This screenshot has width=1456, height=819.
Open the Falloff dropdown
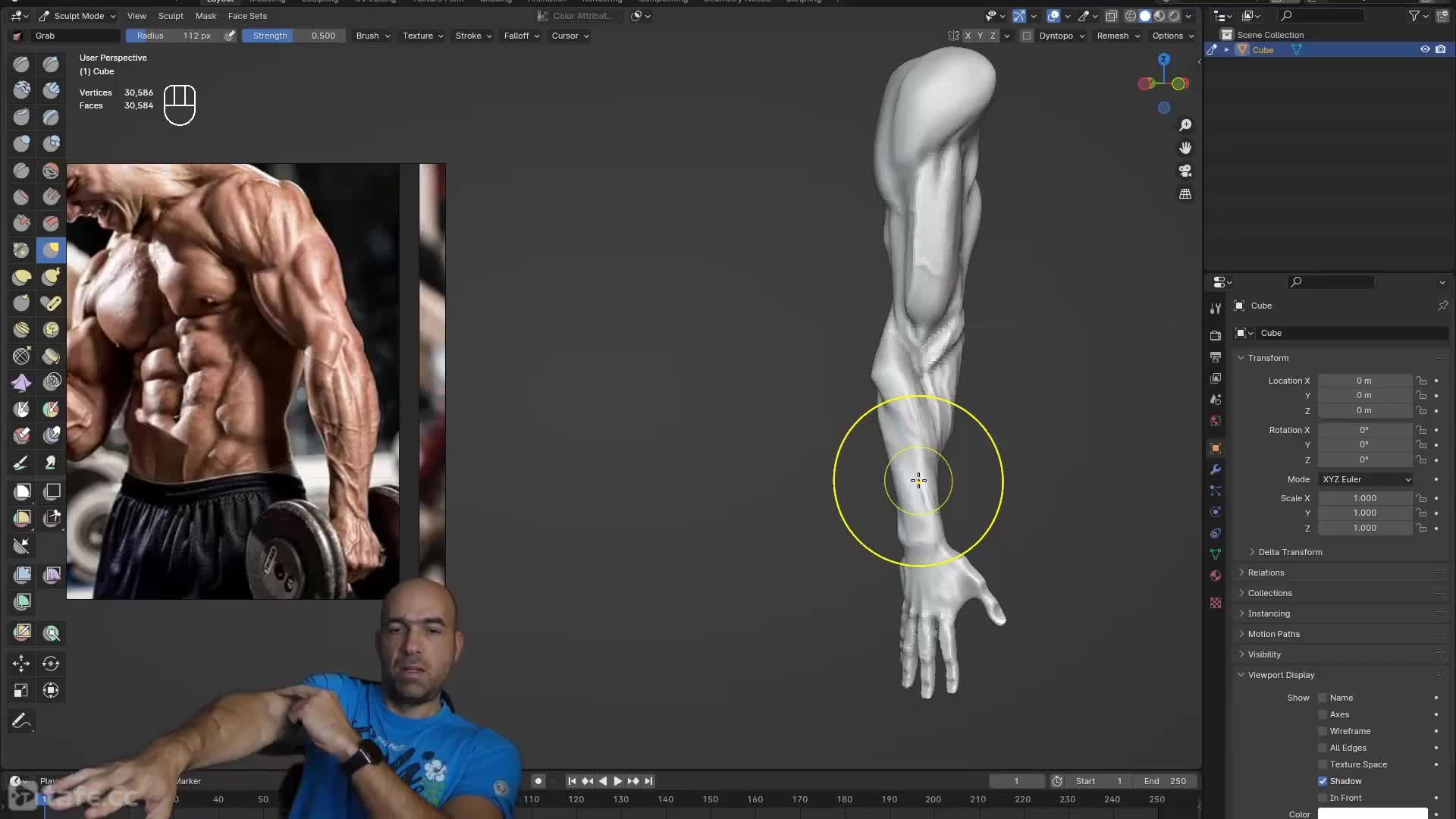[522, 36]
